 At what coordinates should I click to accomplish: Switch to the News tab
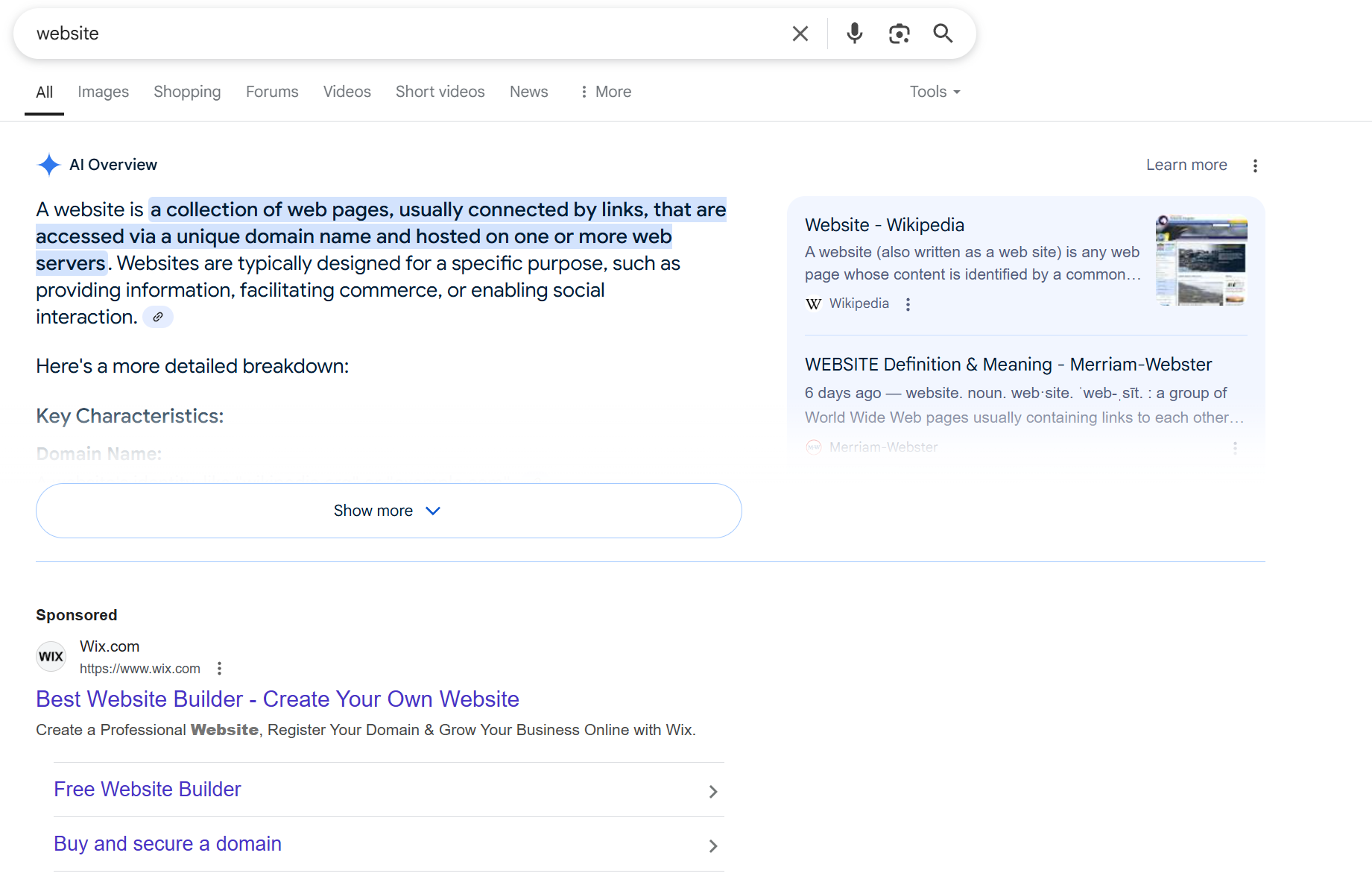tap(528, 91)
